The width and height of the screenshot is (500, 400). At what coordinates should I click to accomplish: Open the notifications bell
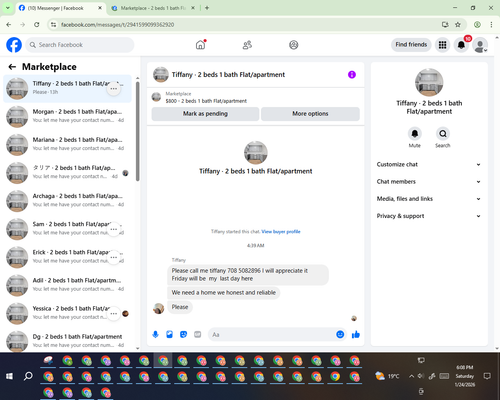pyautogui.click(x=461, y=45)
